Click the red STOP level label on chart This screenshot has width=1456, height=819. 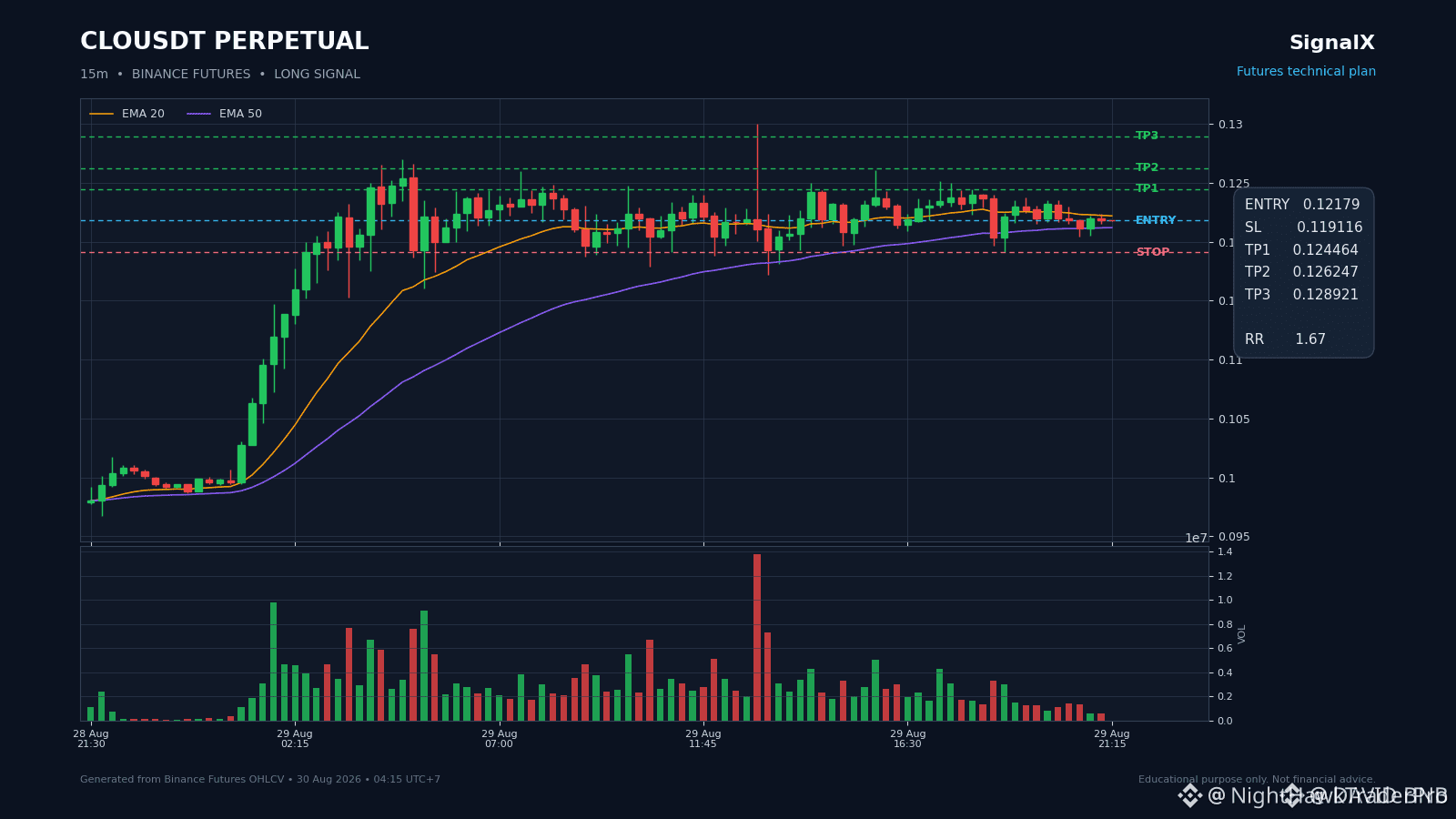(1153, 252)
